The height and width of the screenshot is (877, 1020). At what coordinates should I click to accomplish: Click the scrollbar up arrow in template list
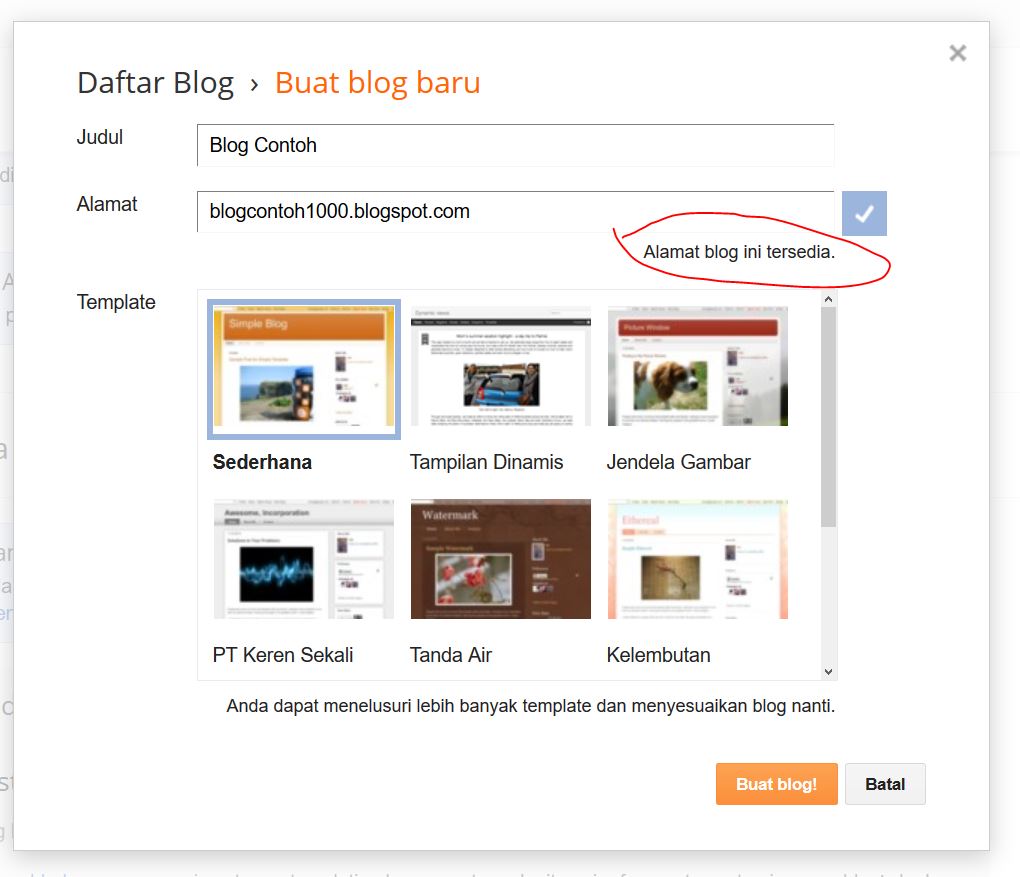pos(828,297)
